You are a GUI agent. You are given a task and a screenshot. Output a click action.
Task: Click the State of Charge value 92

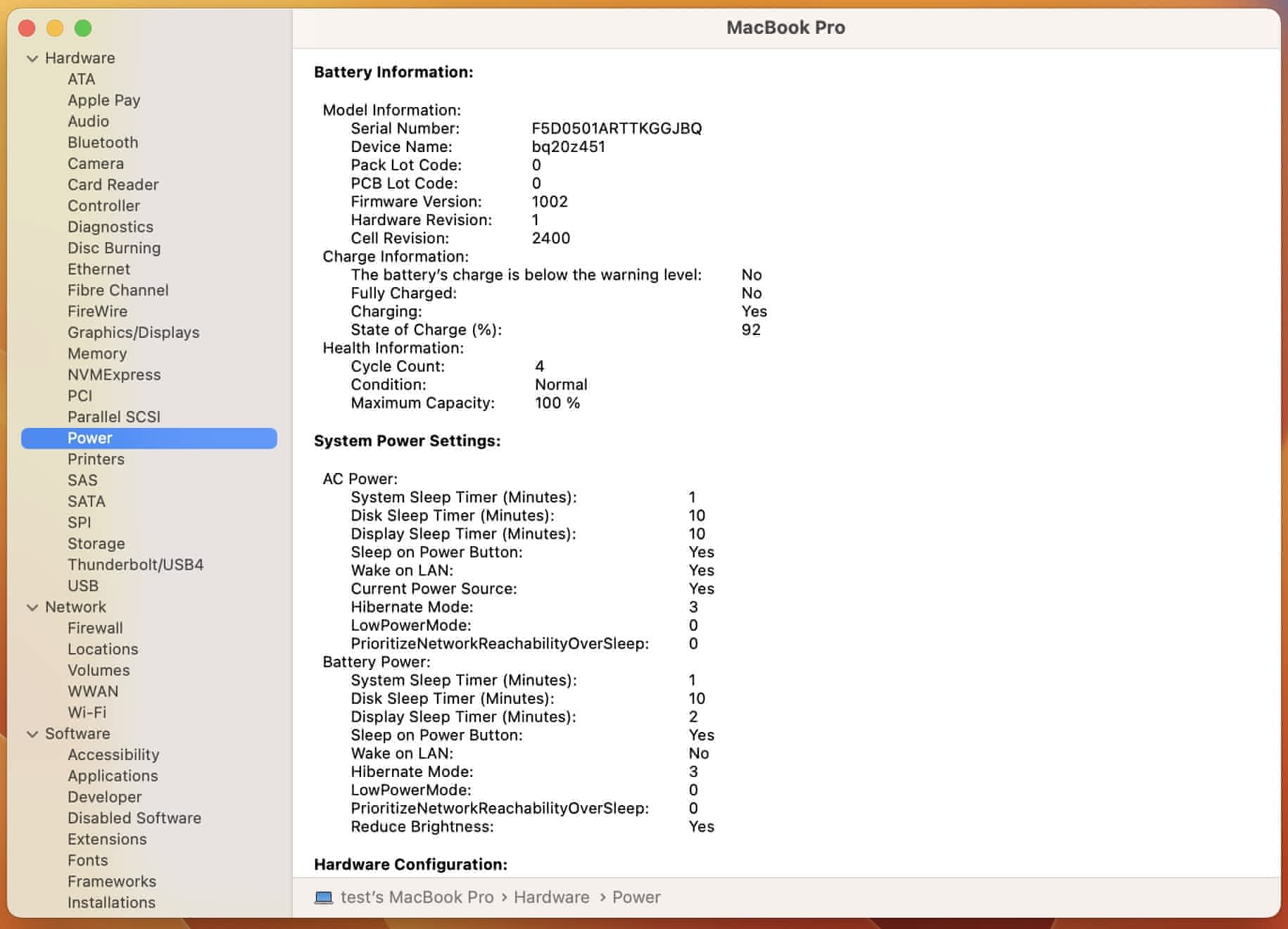tap(751, 329)
